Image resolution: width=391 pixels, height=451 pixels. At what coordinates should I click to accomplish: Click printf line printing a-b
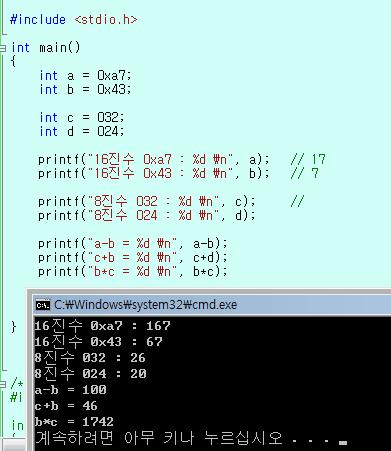pos(133,244)
